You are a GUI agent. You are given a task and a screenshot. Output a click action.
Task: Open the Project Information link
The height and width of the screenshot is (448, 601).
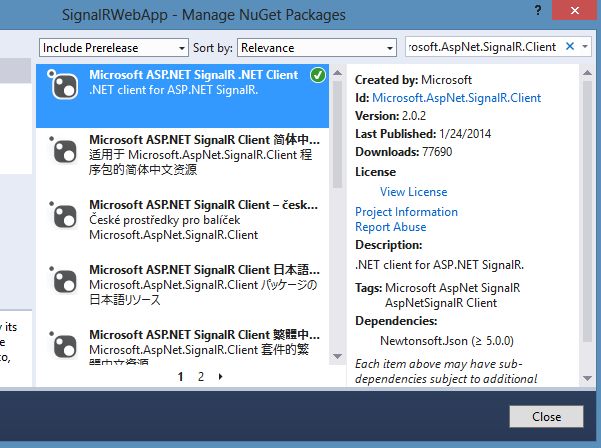pos(406,212)
